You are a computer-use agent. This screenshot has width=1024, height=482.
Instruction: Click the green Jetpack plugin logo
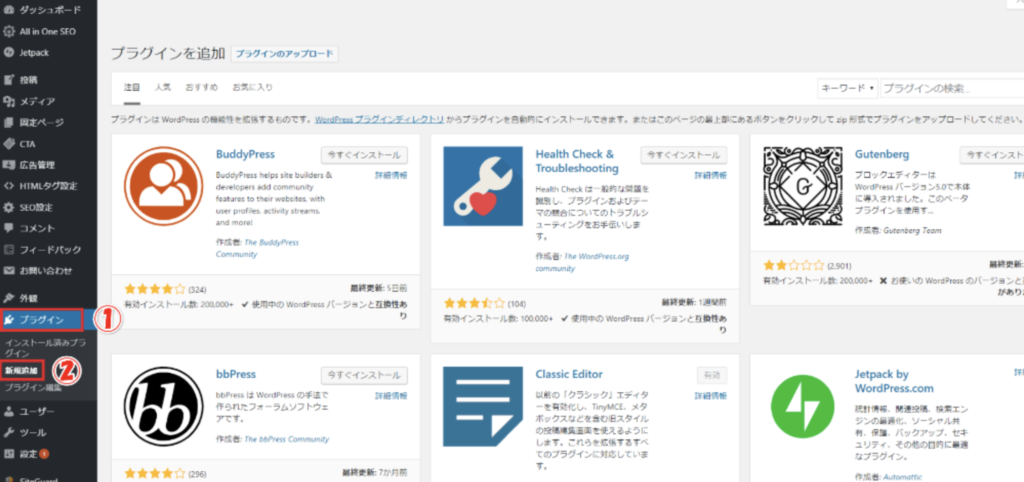803,406
